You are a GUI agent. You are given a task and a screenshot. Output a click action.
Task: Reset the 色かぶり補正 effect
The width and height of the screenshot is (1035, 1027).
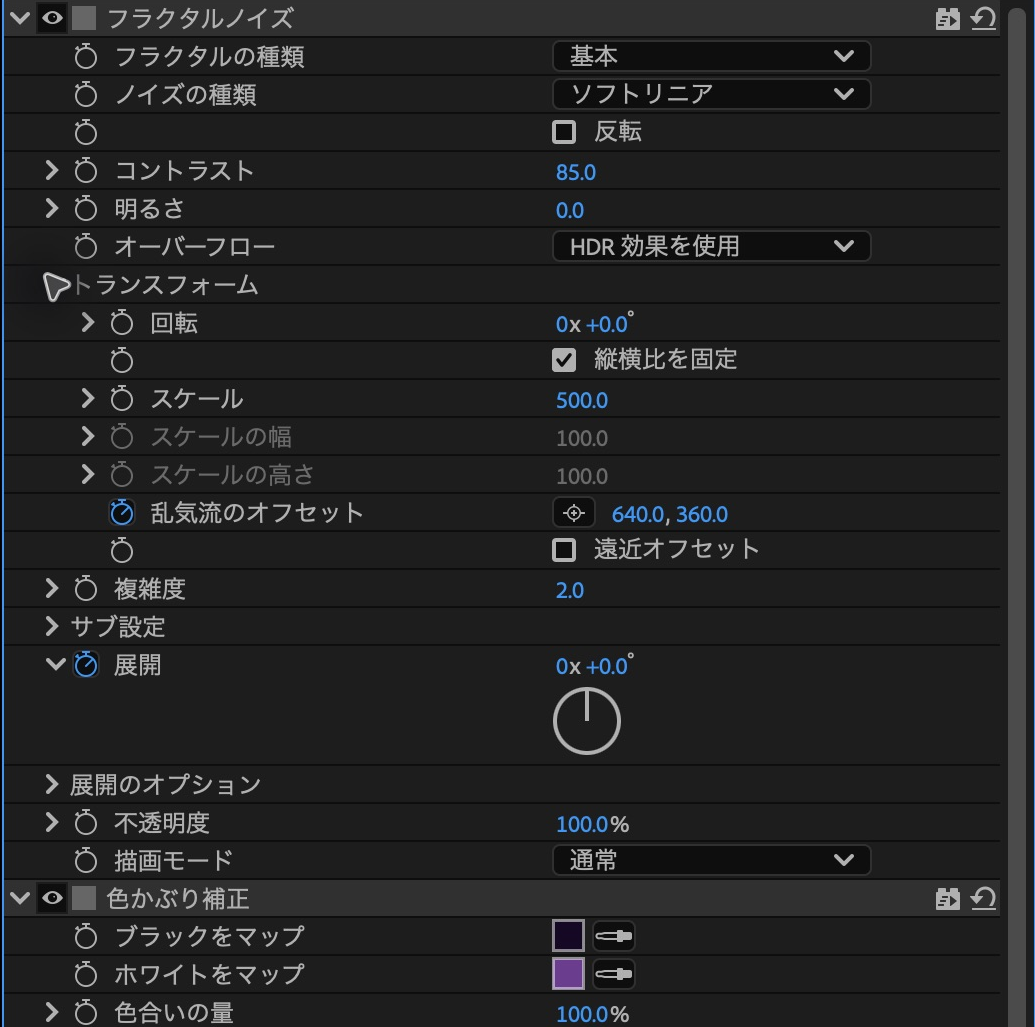983,898
